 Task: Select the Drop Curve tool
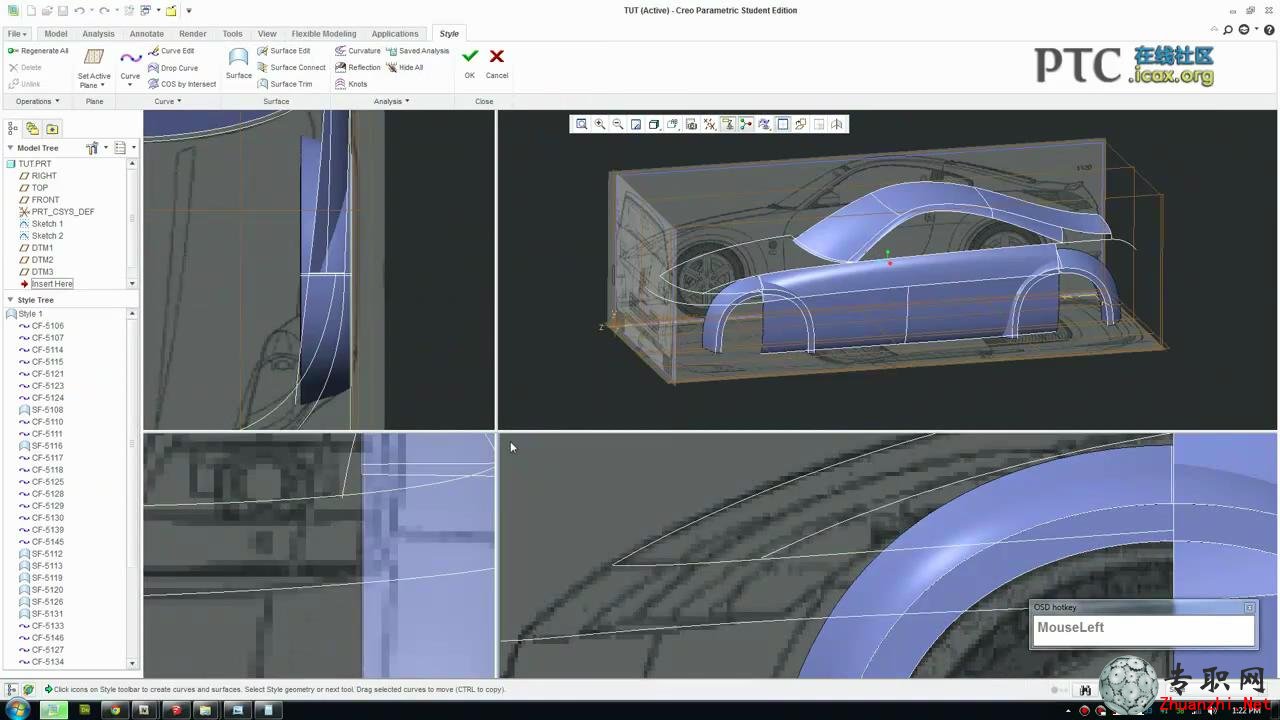tap(173, 68)
